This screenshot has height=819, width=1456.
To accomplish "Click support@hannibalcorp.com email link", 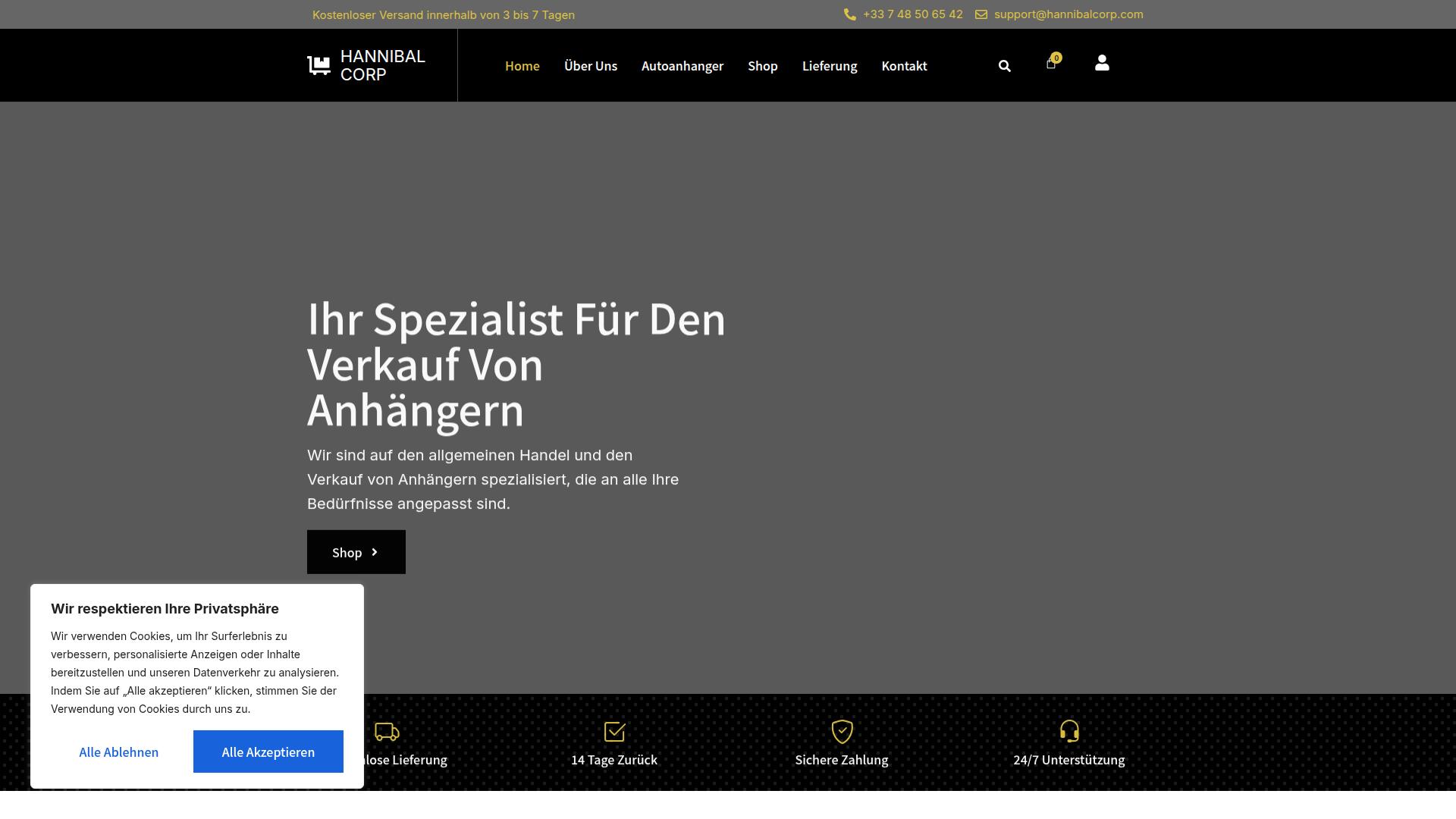I will coord(1068,14).
